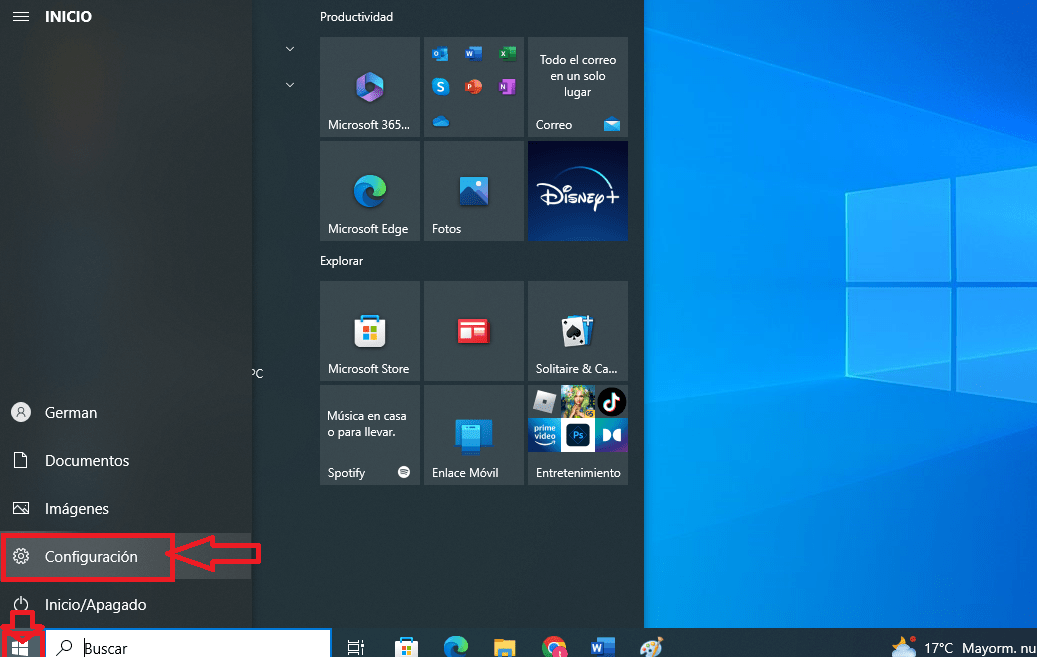Expand the first app list chevron
The image size is (1037, 657).
tap(290, 49)
